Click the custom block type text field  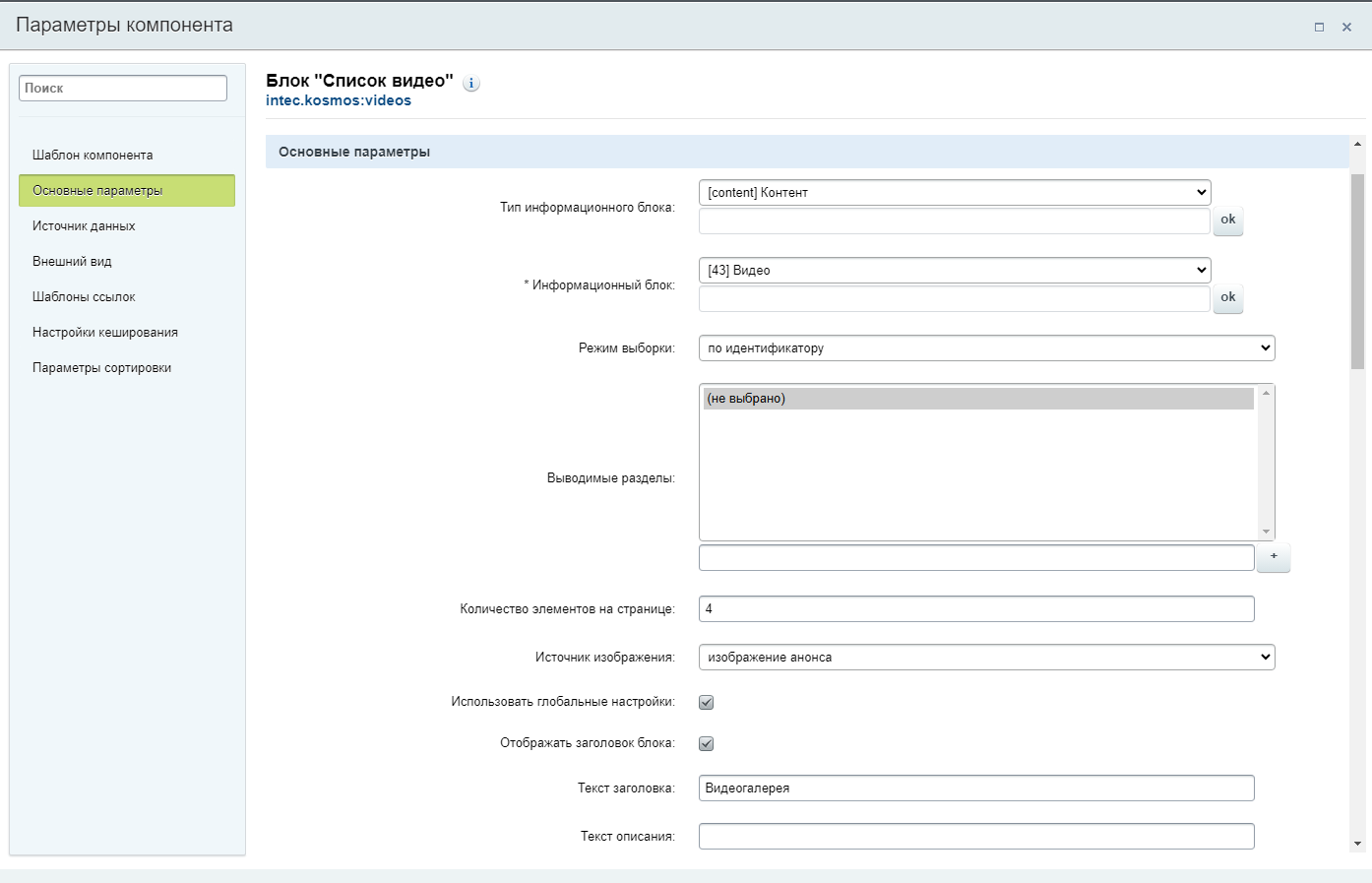pos(954,221)
